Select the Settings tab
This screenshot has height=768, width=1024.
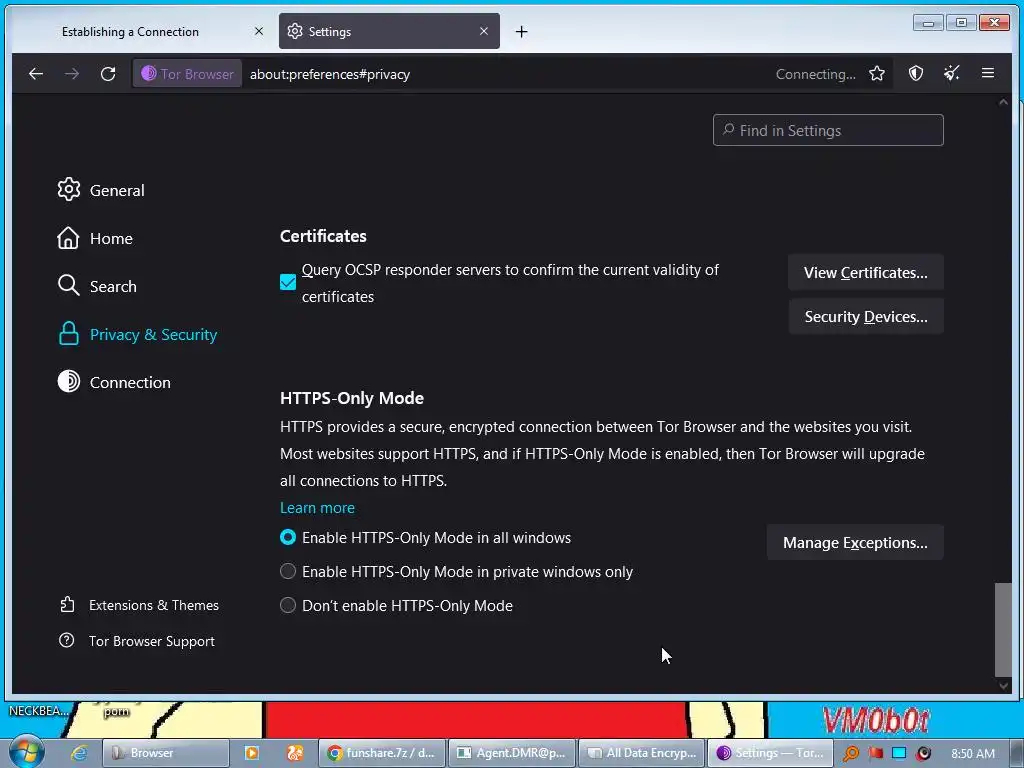click(x=389, y=31)
